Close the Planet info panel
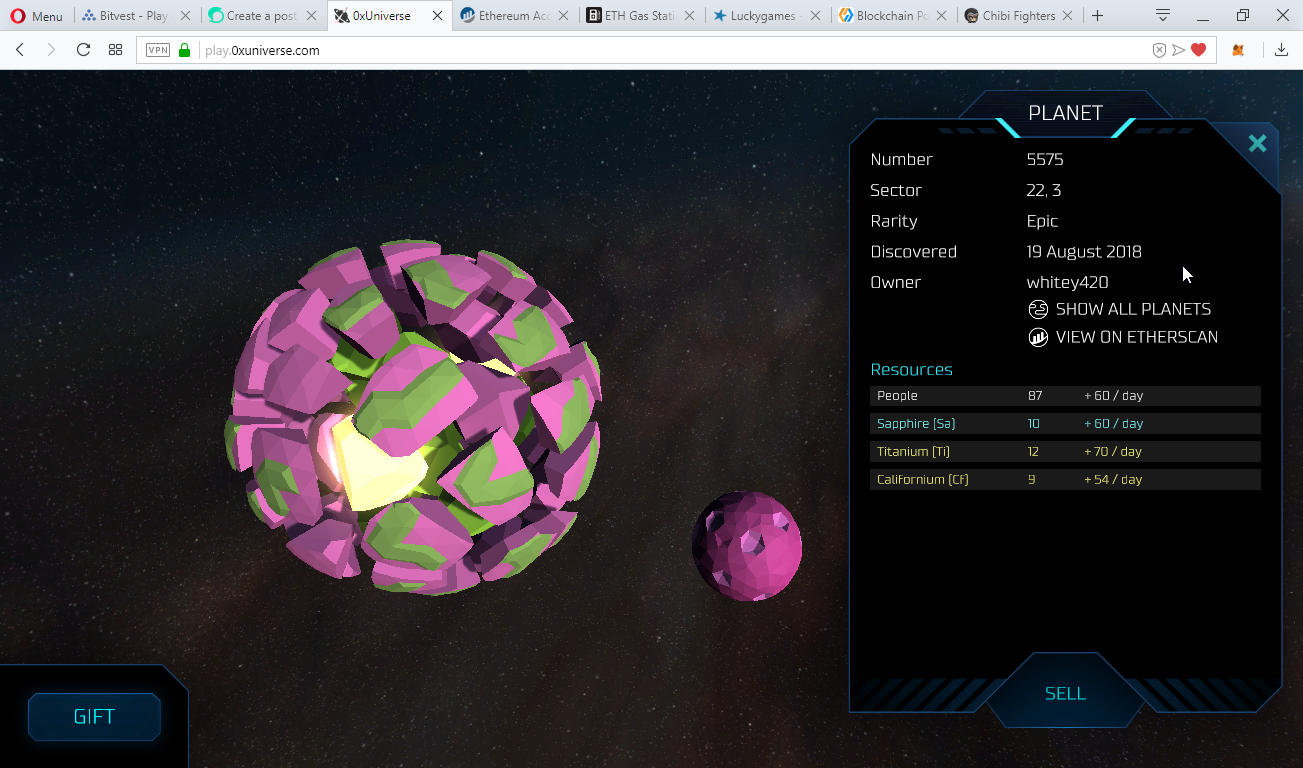1303x768 pixels. 1257,143
